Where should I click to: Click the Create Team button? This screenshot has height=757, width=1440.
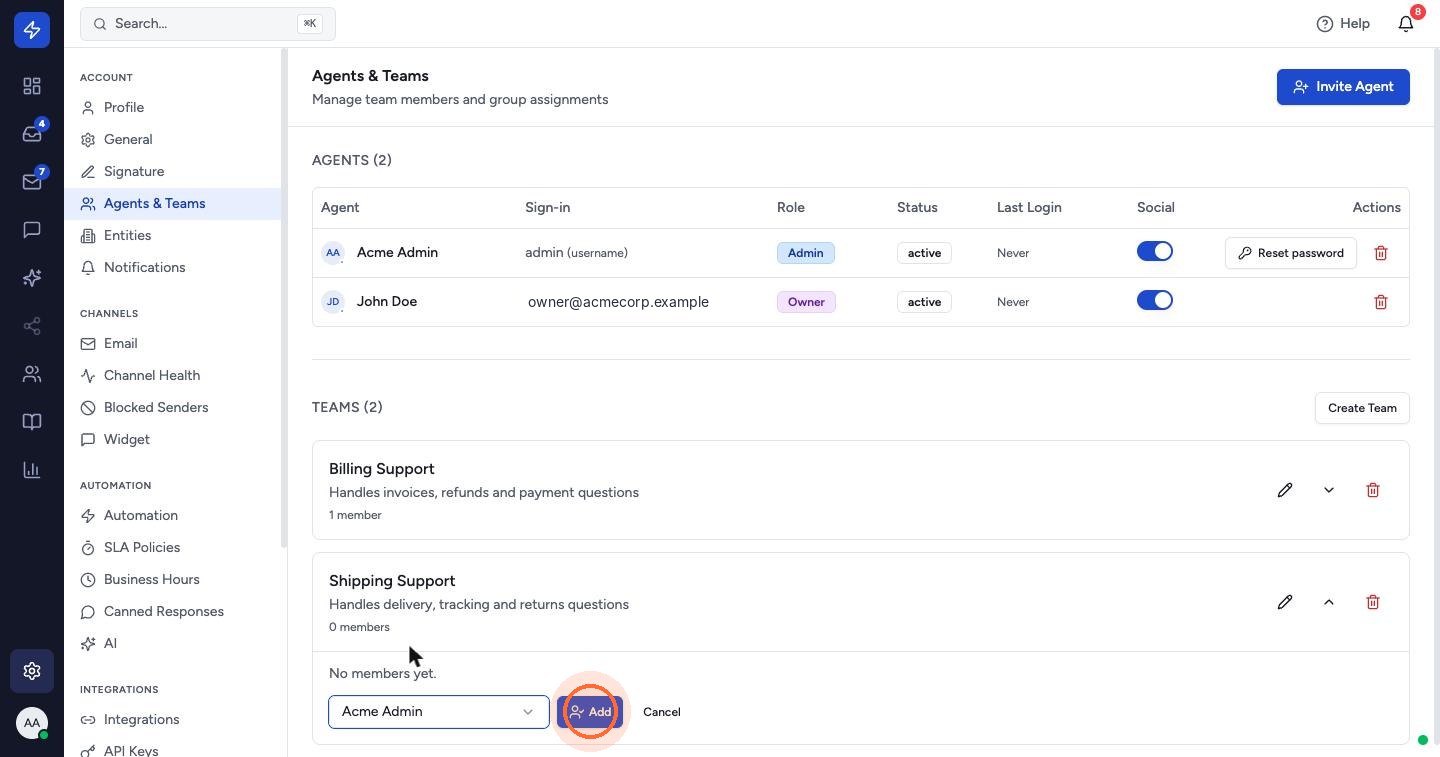click(1362, 408)
